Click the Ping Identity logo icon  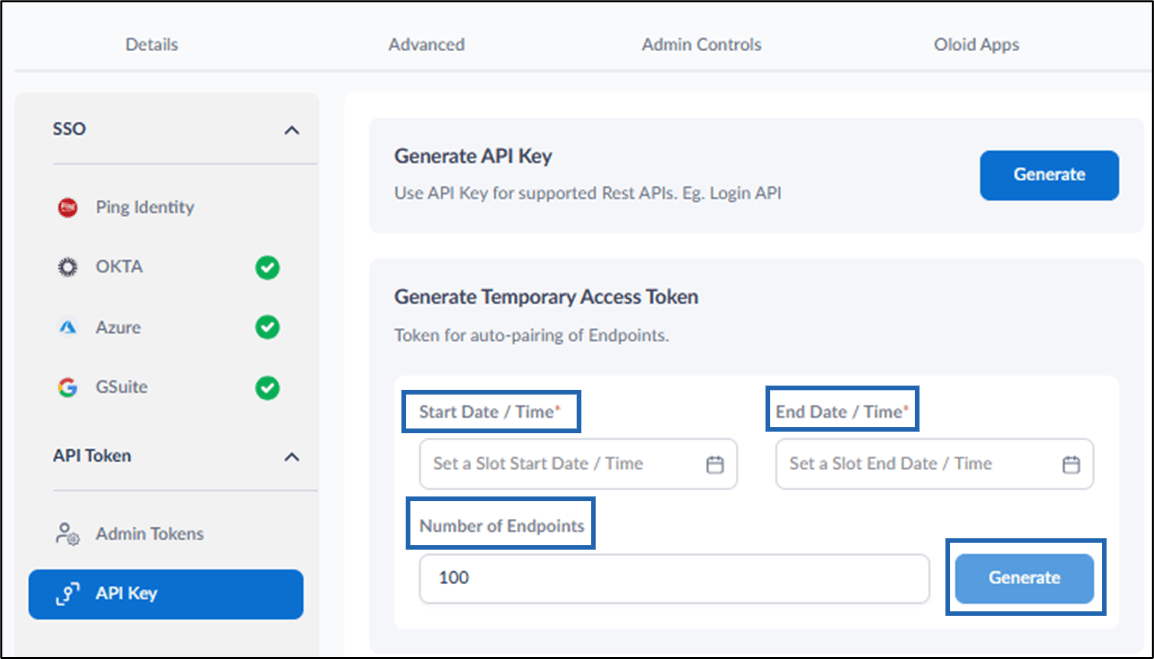tap(68, 208)
